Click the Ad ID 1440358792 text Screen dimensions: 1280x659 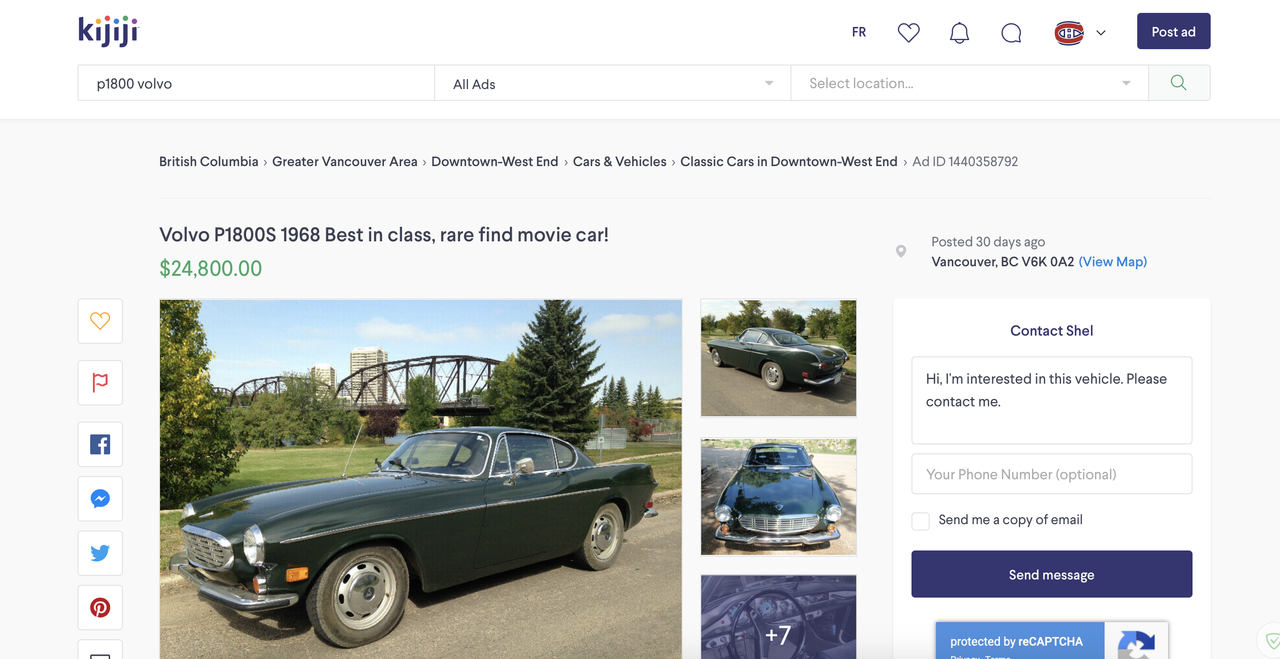(x=965, y=161)
